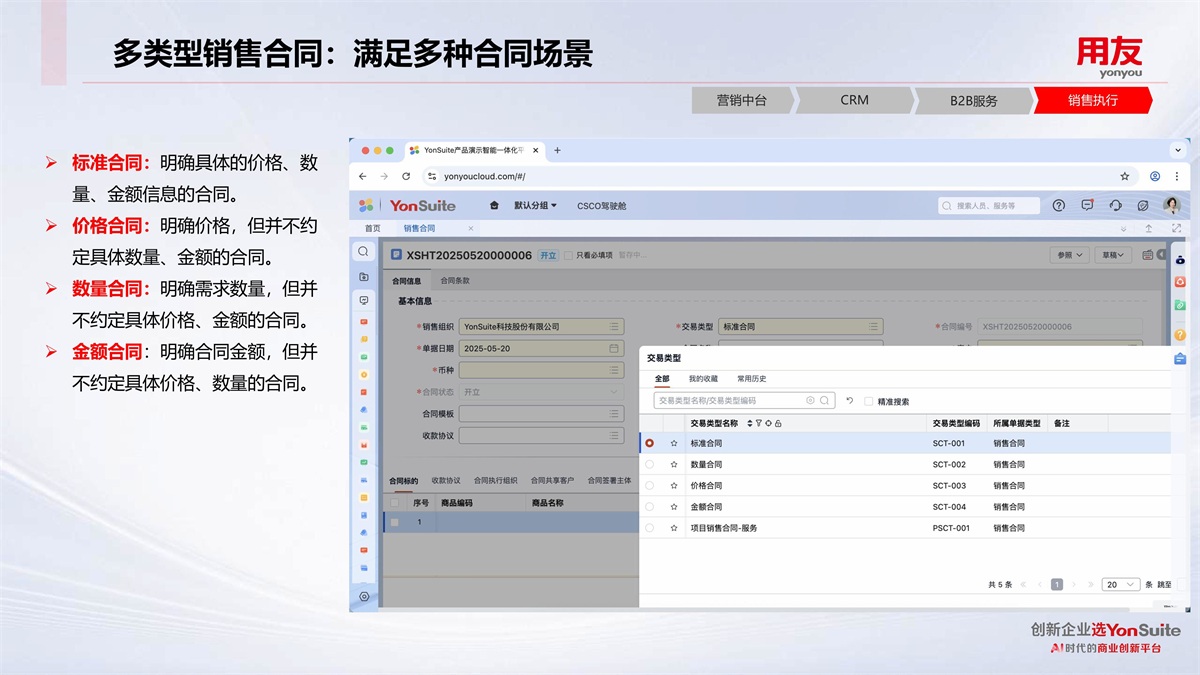The height and width of the screenshot is (675, 1200).
Task: Check the 只看必填项 checkbox
Action: [569, 255]
